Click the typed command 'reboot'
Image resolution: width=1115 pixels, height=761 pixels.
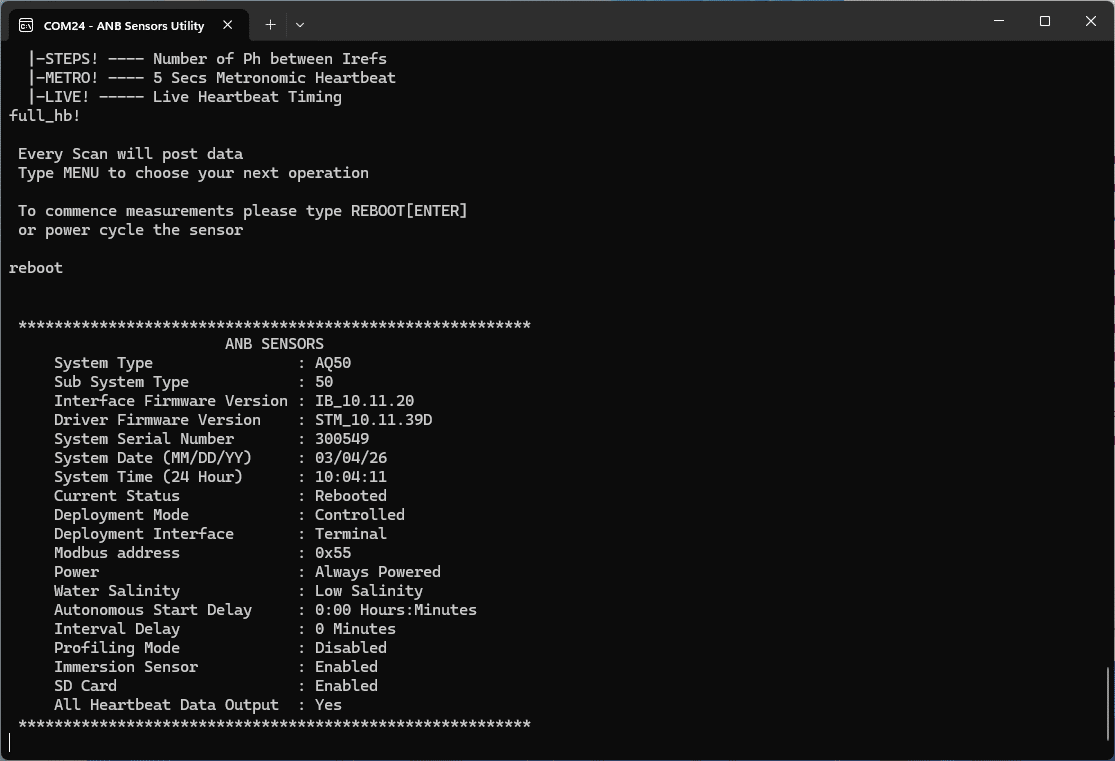35,267
